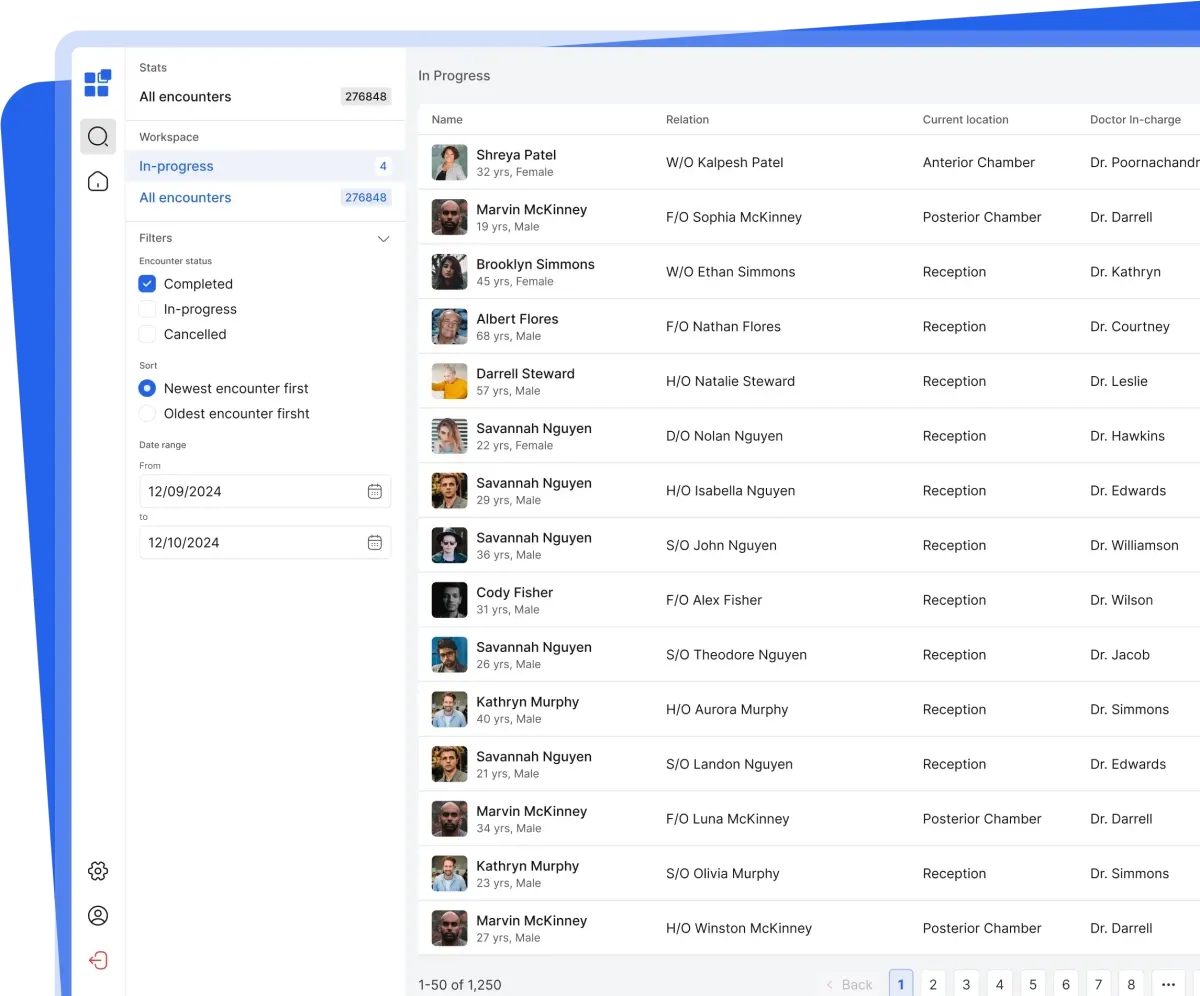Viewport: 1200px width, 996px height.
Task: Click relation F/O Sophia McKinney
Action: 734,217
